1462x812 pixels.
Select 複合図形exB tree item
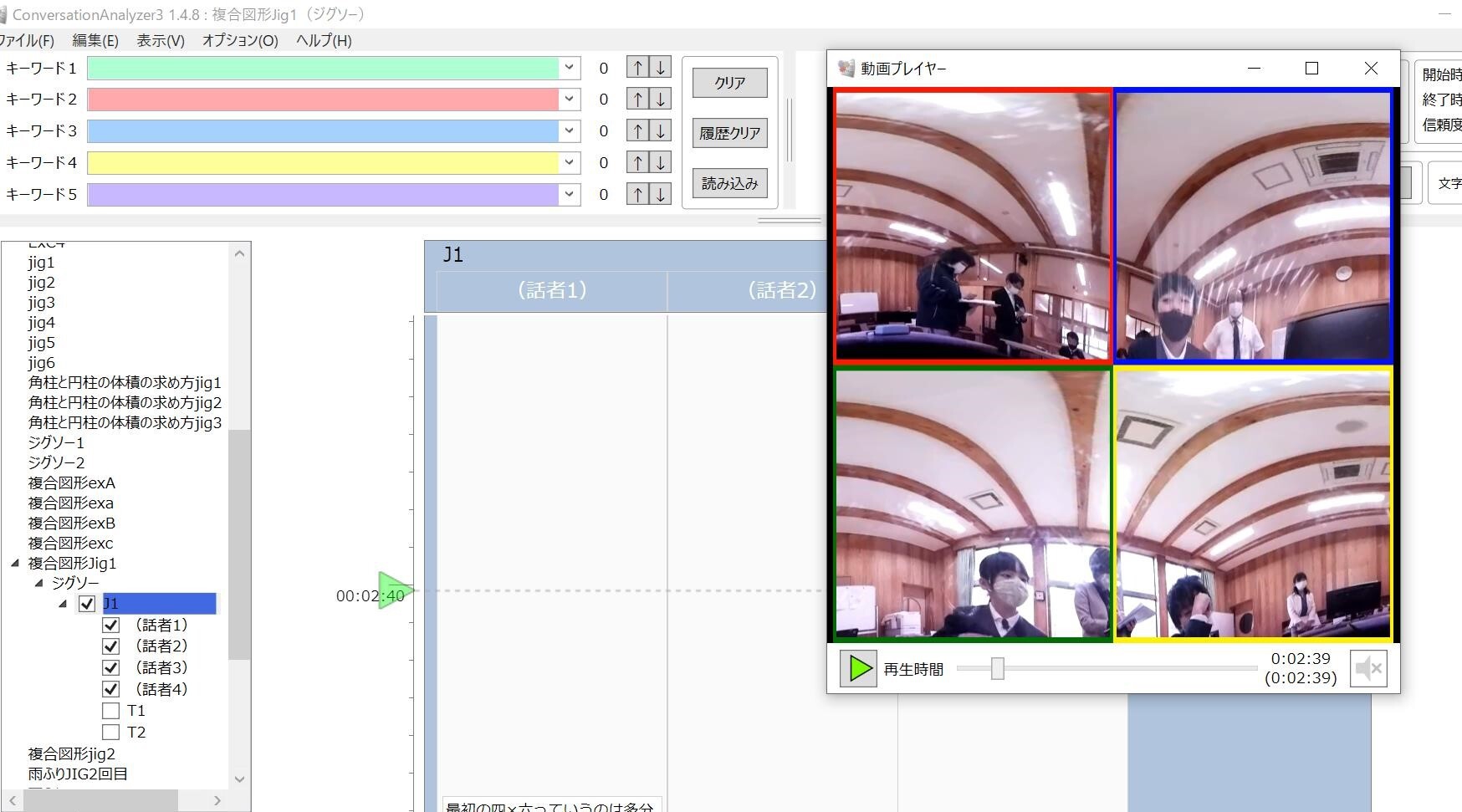[71, 523]
